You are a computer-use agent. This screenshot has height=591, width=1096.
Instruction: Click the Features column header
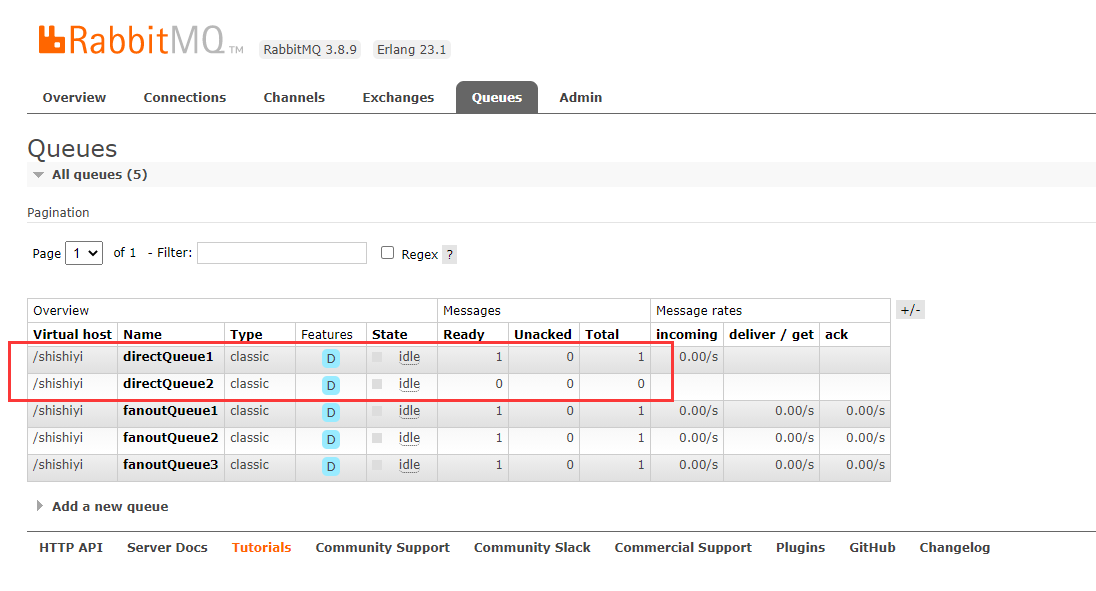pos(326,335)
